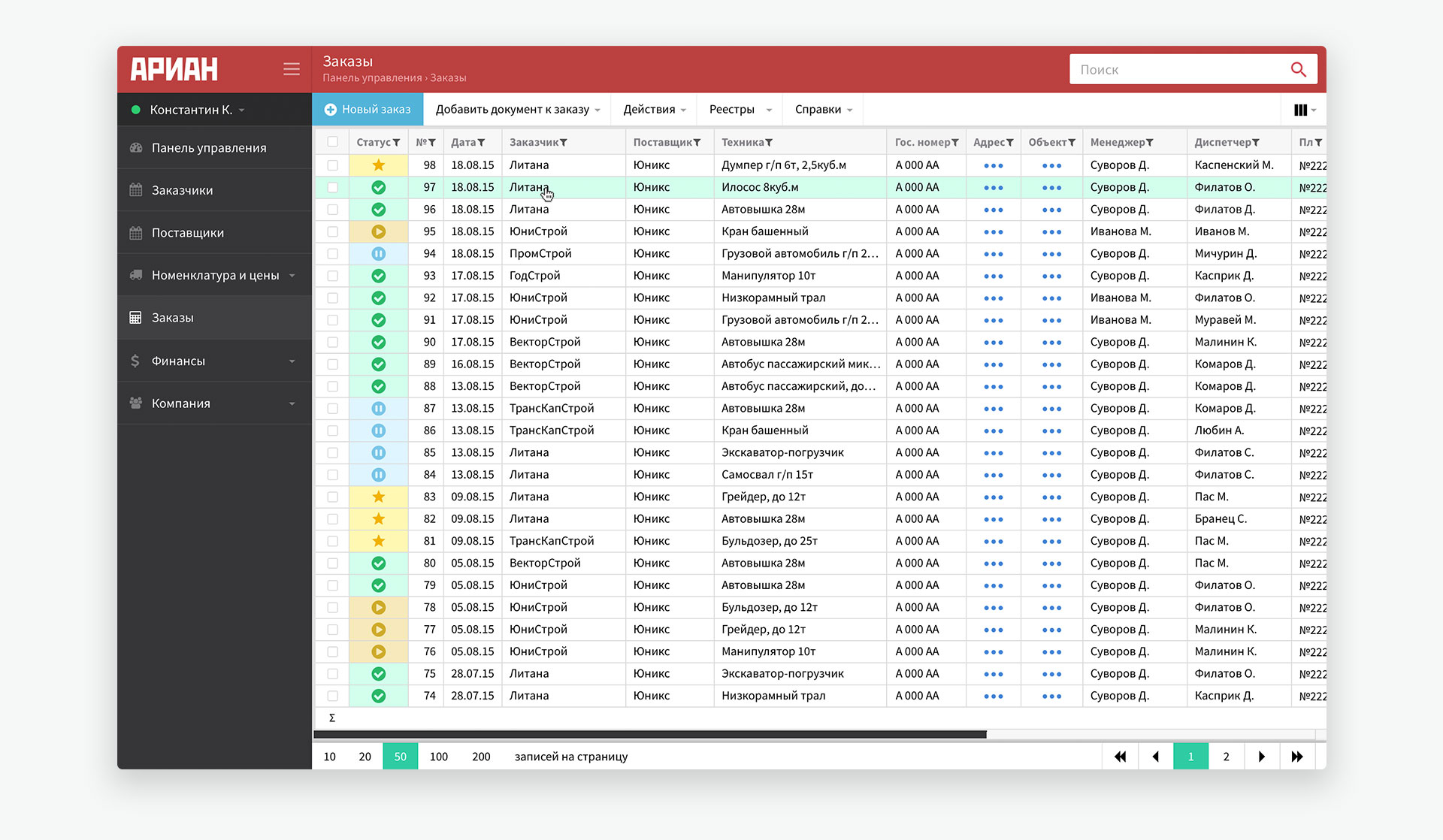Click the Новый заказ button
Image resolution: width=1443 pixels, height=840 pixels.
(x=368, y=110)
